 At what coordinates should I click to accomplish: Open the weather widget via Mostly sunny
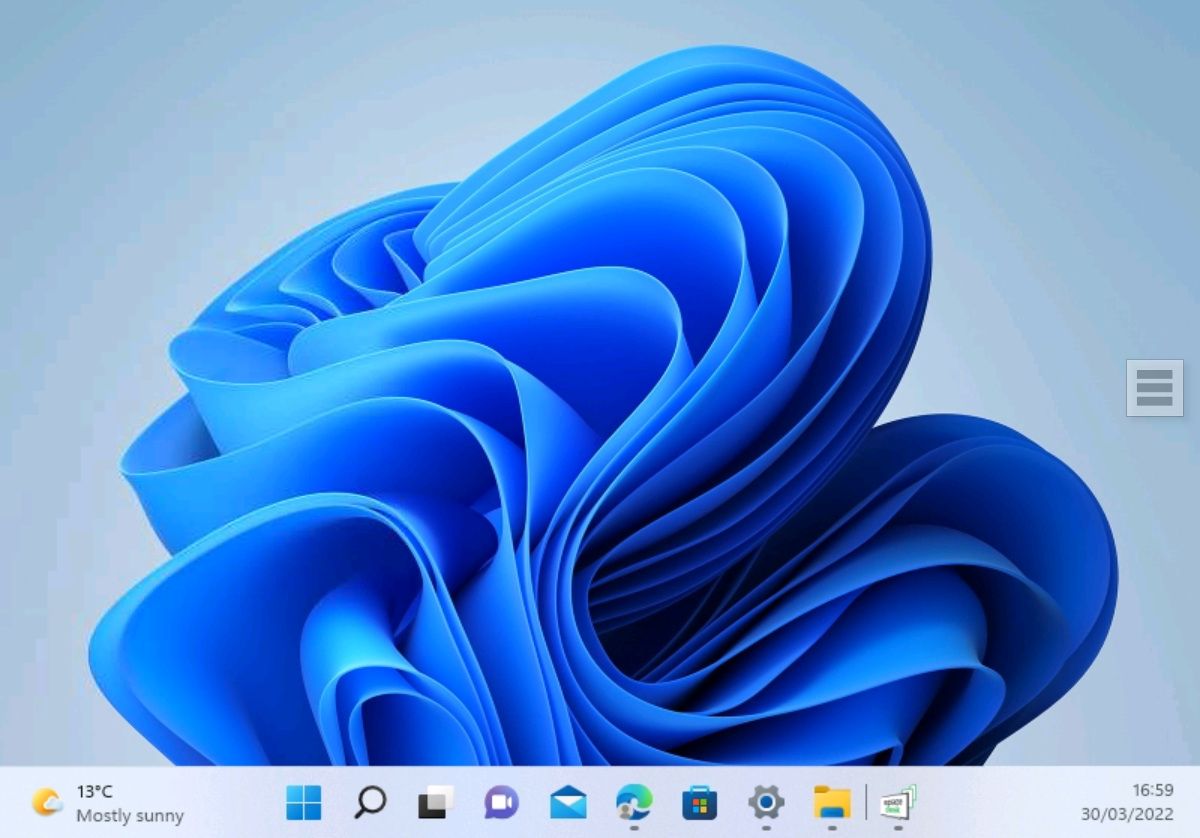(131, 817)
